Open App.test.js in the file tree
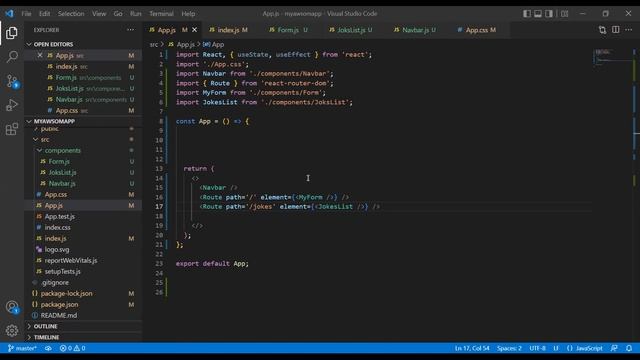 [x=60, y=217]
